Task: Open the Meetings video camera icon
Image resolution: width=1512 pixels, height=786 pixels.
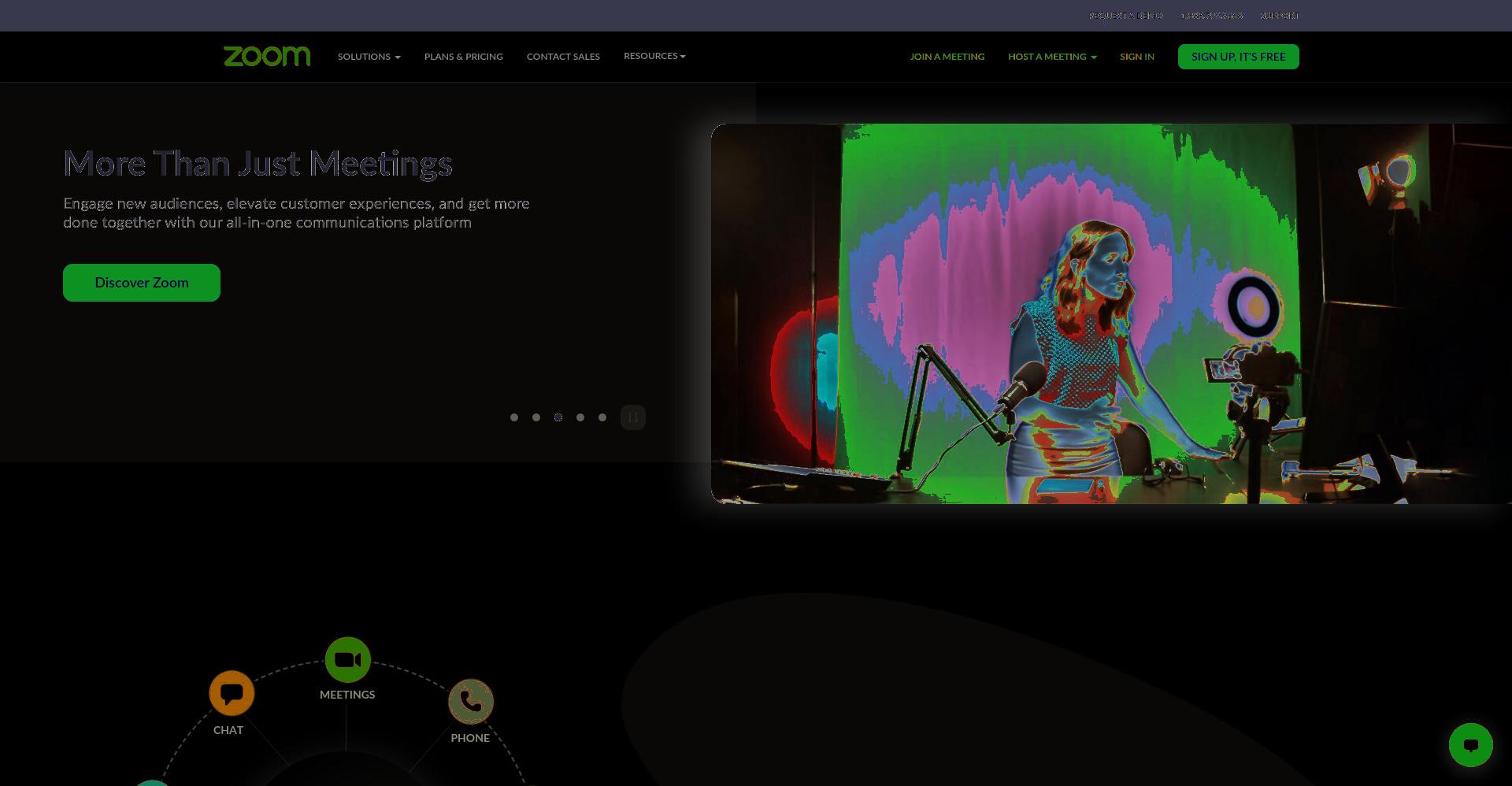Action: [x=347, y=660]
